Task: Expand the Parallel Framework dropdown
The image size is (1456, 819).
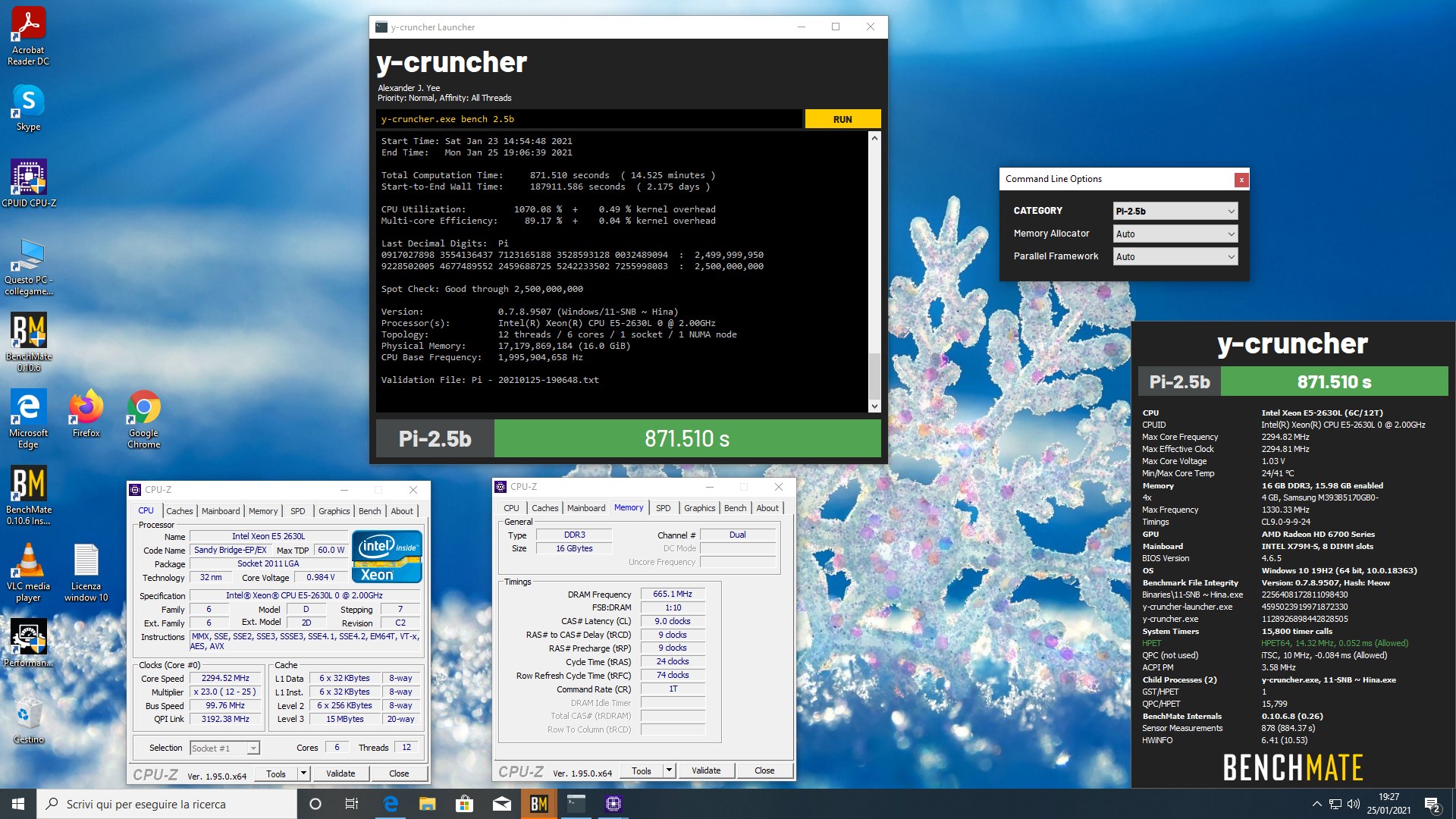Action: coord(1175,256)
